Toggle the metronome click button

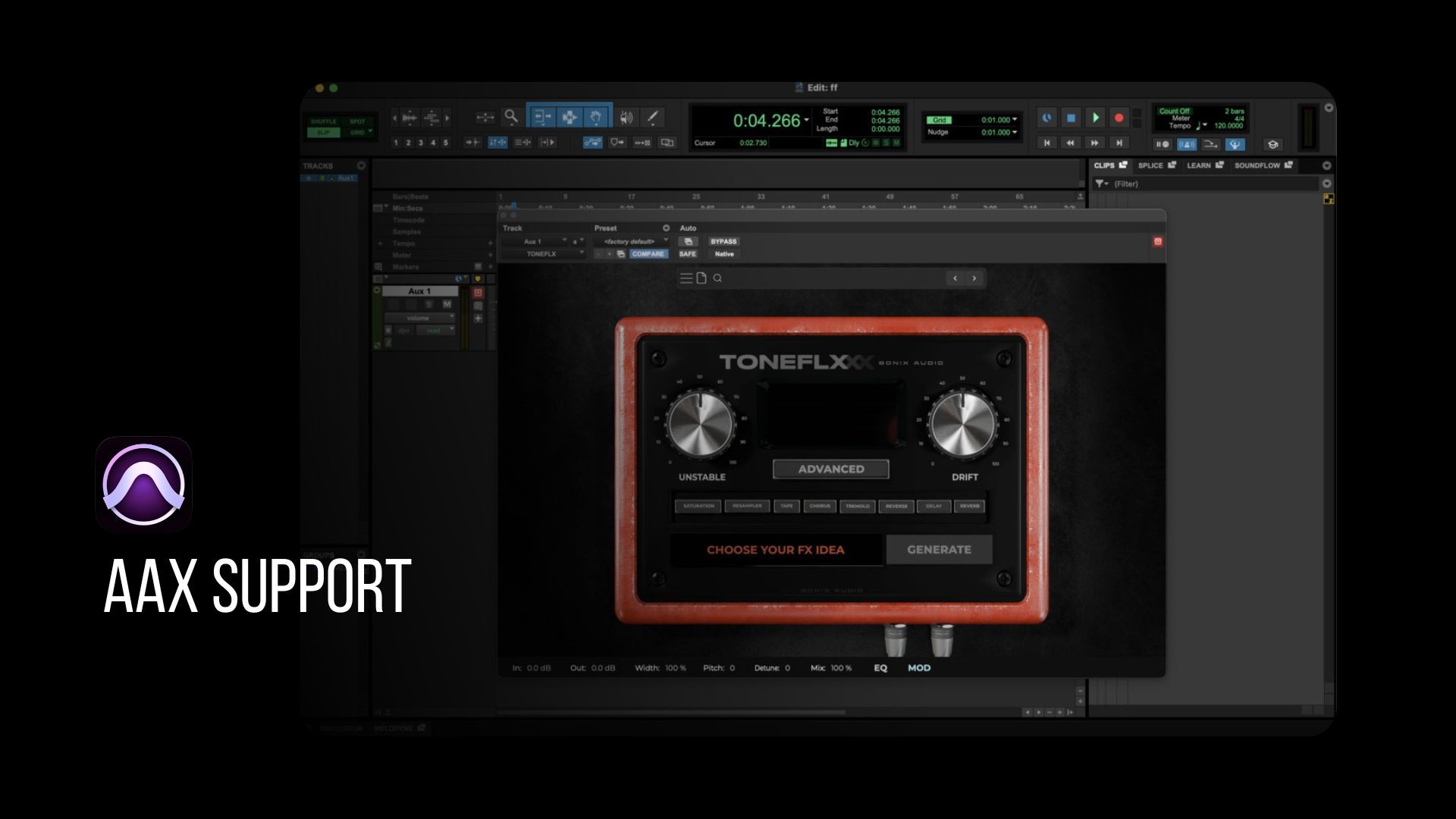pos(1187,144)
